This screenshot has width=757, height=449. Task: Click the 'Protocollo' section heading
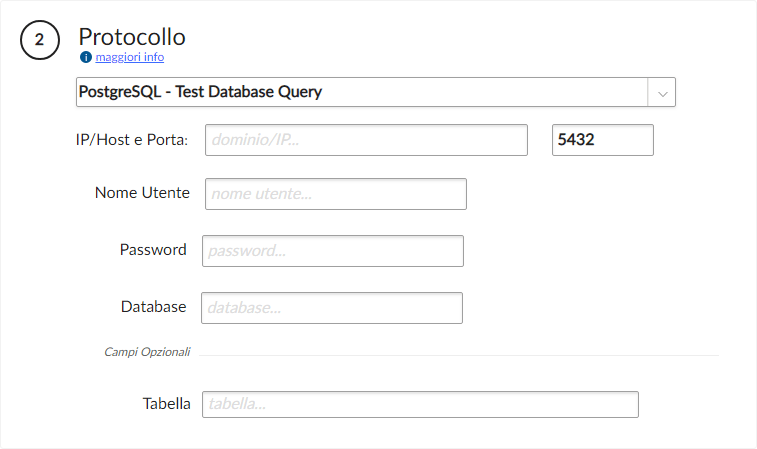[132, 36]
